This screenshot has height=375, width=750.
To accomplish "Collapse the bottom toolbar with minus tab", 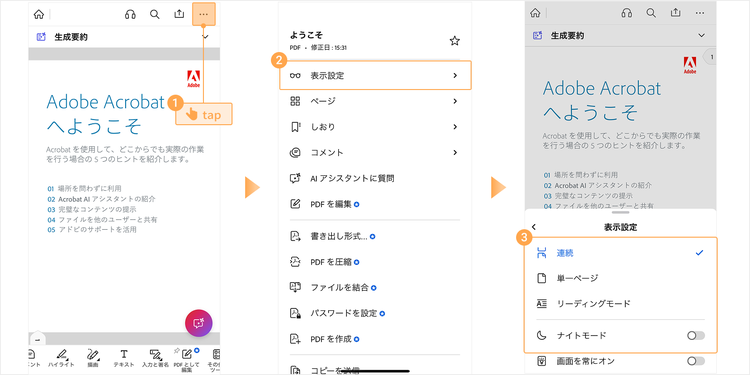I will (x=37, y=339).
